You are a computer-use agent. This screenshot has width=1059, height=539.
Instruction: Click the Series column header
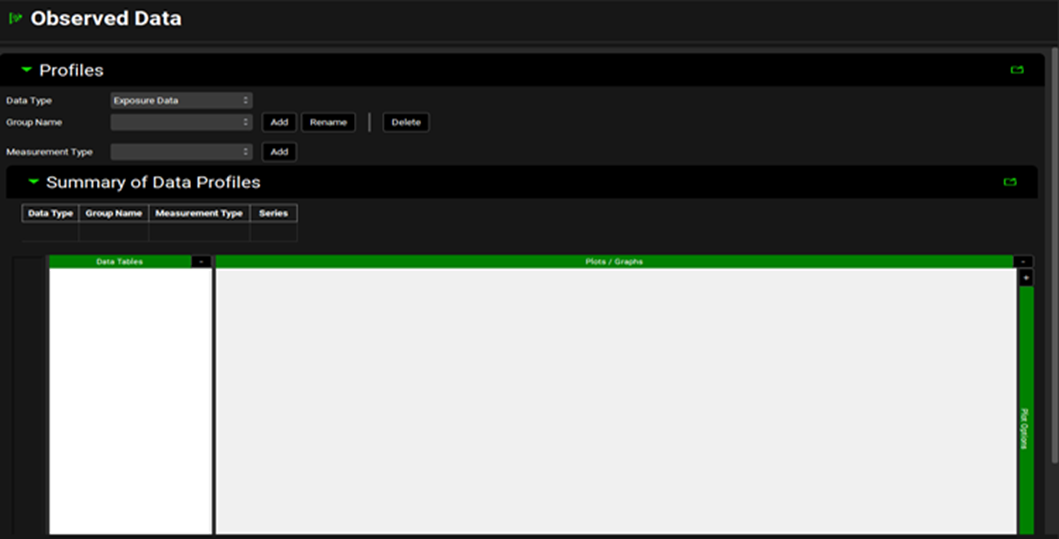[273, 213]
